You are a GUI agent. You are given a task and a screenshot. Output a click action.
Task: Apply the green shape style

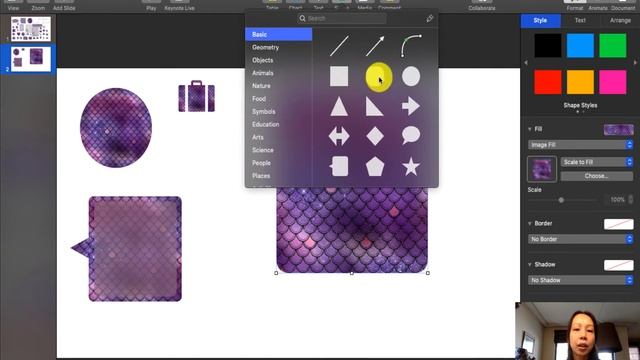point(613,45)
